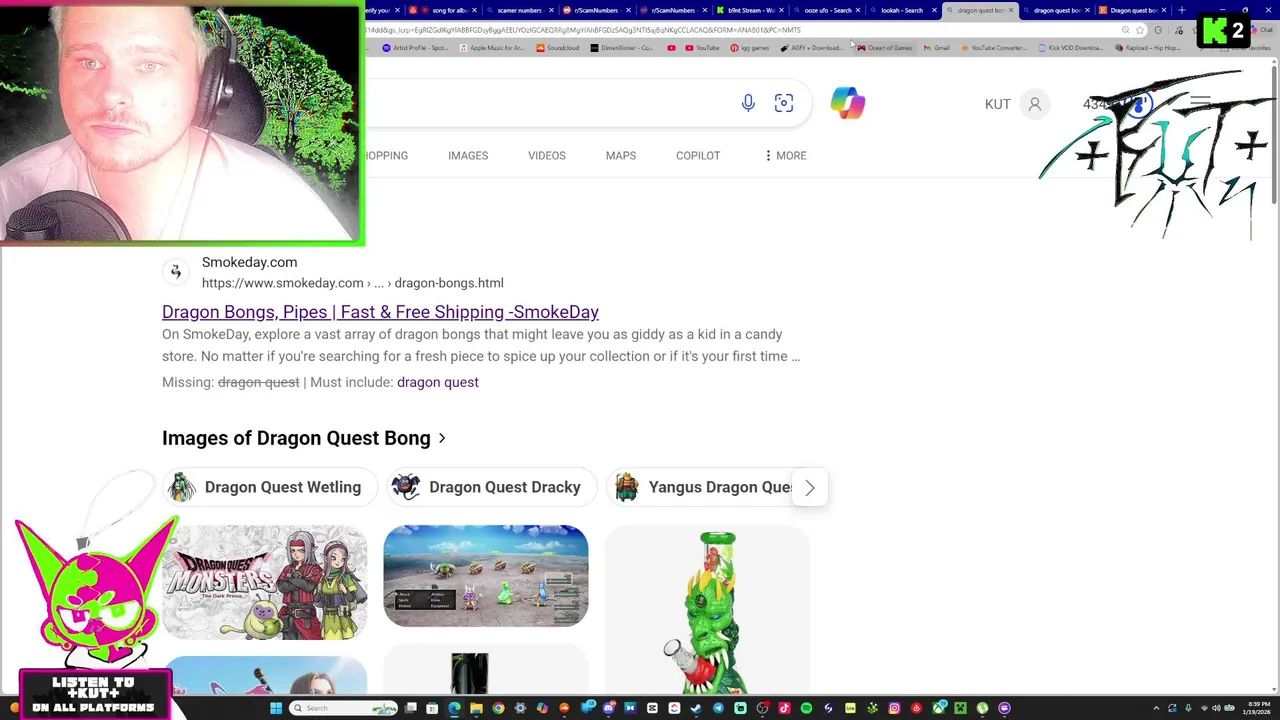
Task: Click bookmark star in address bar
Action: tap(1140, 30)
